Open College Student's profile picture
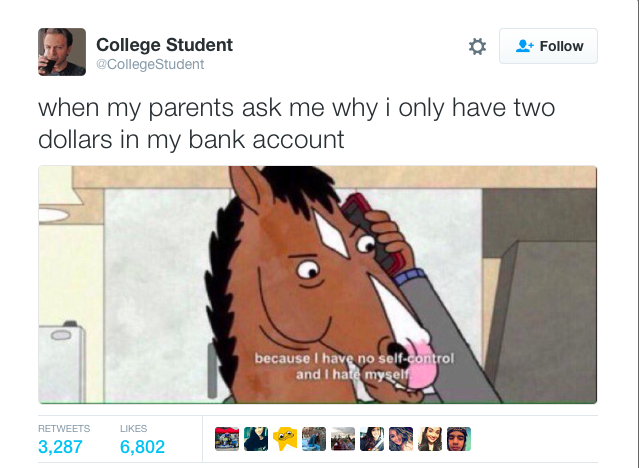 [62, 52]
